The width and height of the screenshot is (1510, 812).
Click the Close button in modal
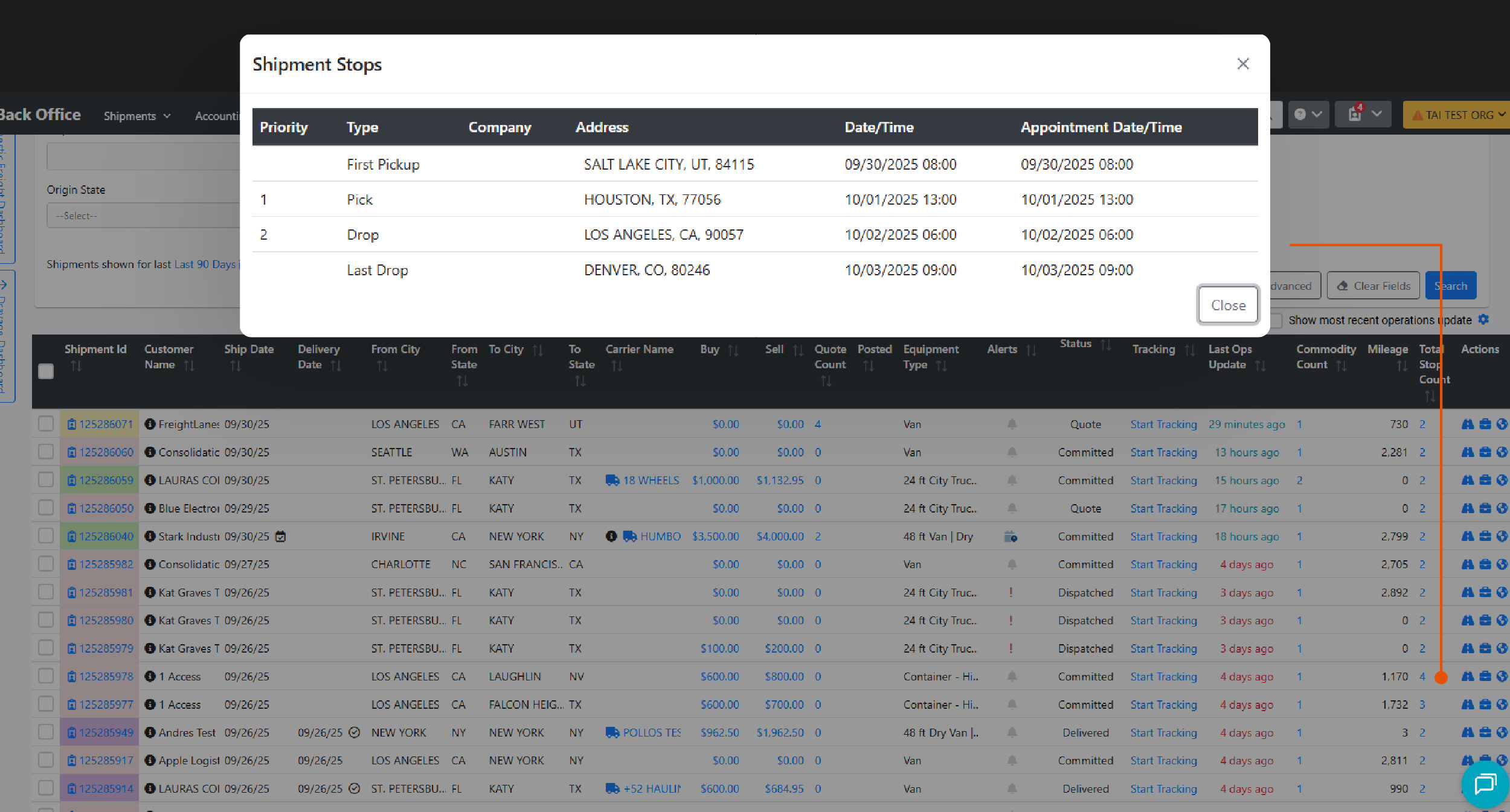pos(1228,305)
